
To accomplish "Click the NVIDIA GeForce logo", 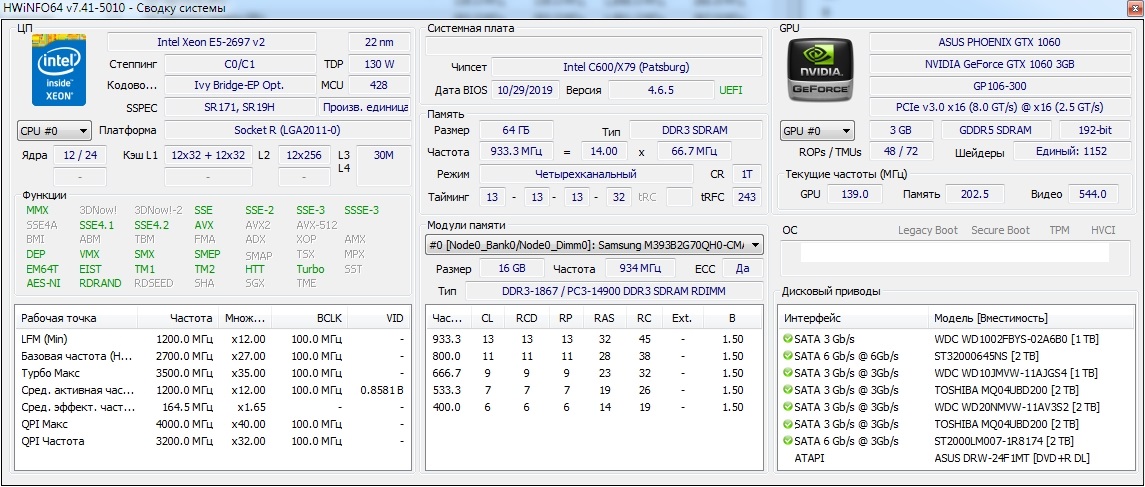I will coord(820,71).
